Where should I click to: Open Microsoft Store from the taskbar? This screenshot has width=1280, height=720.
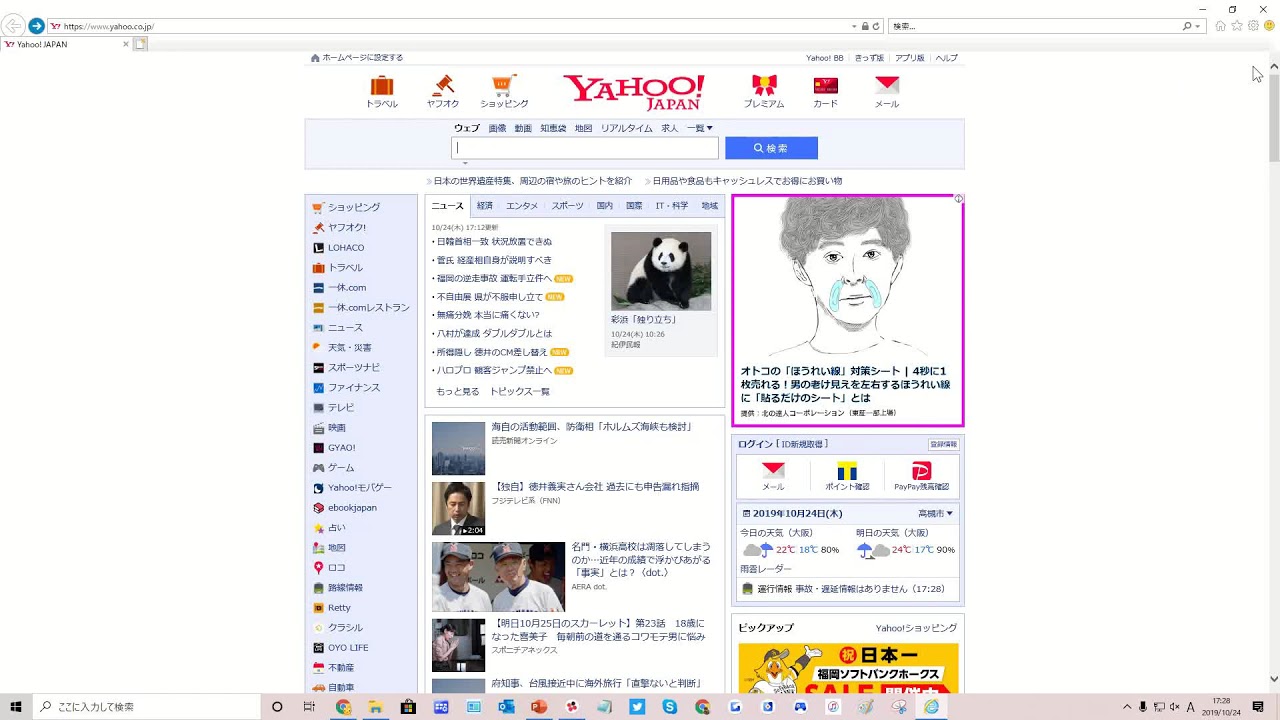click(408, 707)
